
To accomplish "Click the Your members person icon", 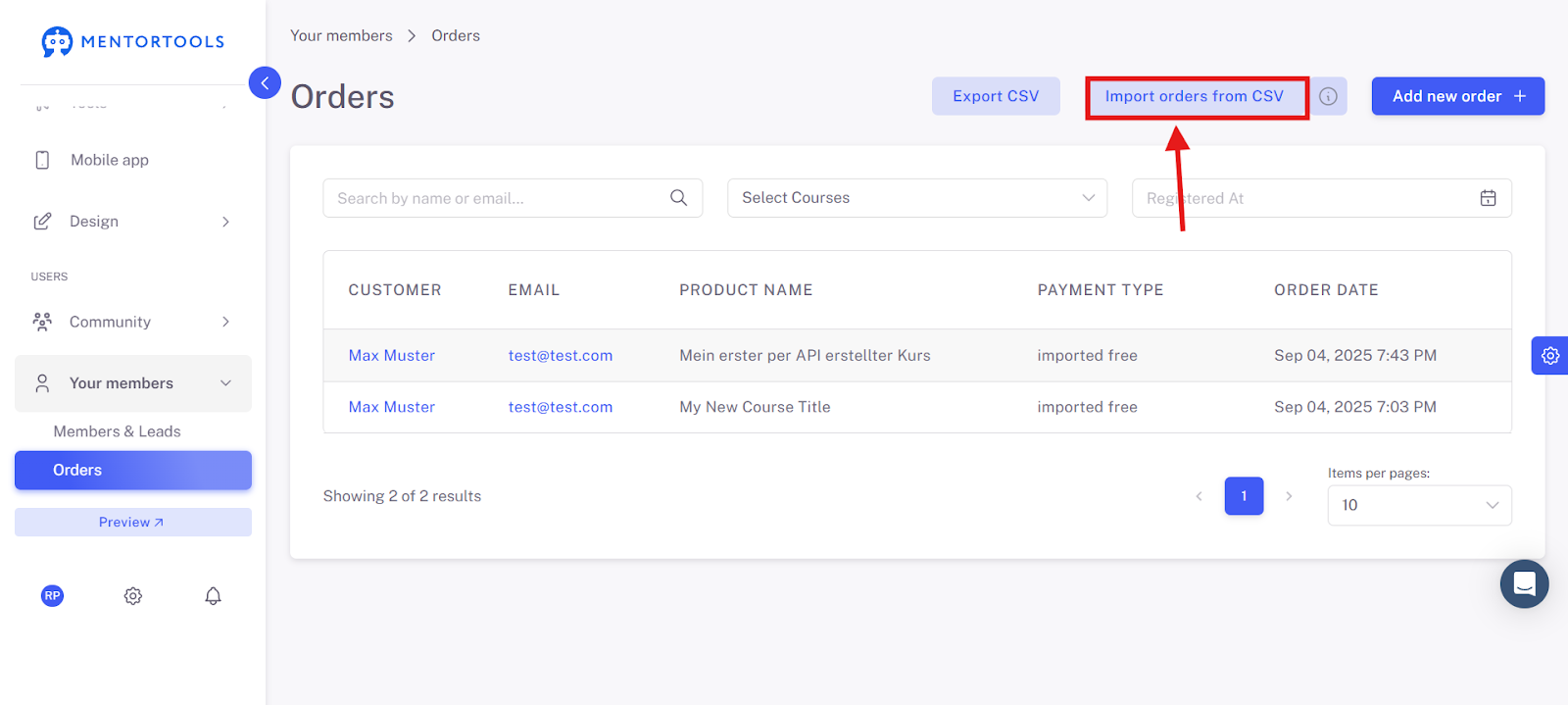I will tap(42, 383).
